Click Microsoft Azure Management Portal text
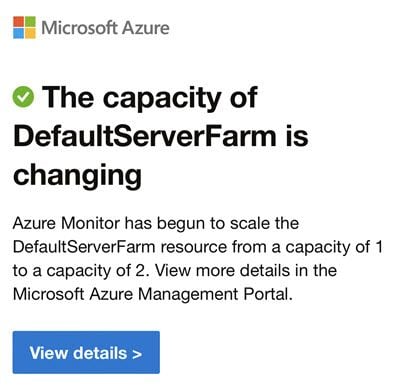Screen dimensions: 400x390 152,294
